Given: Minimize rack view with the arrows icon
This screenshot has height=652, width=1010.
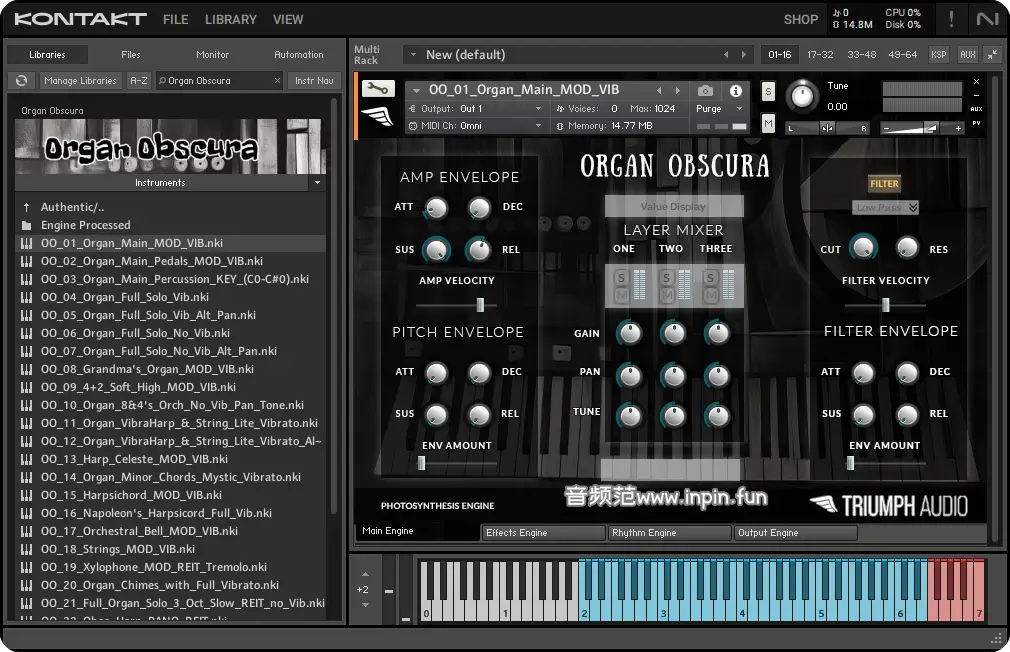Looking at the screenshot, I should tap(992, 54).
